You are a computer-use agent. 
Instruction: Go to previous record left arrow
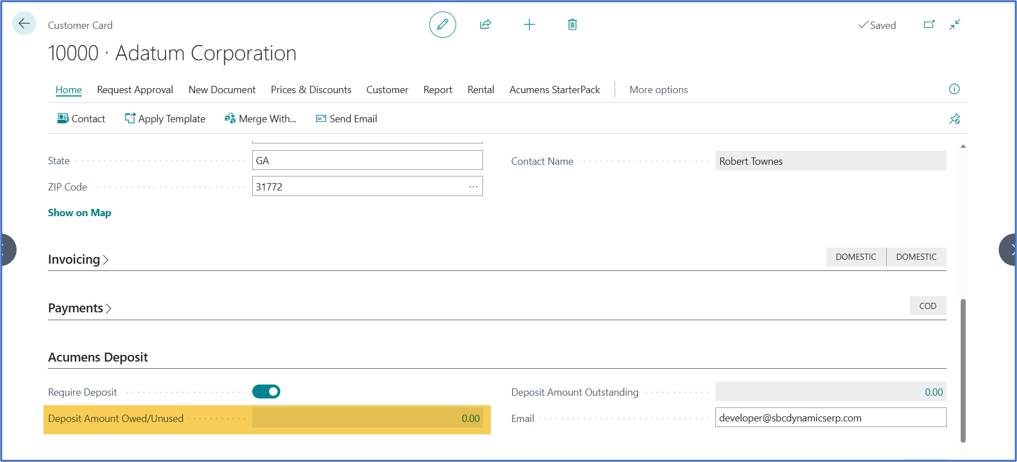[6, 250]
